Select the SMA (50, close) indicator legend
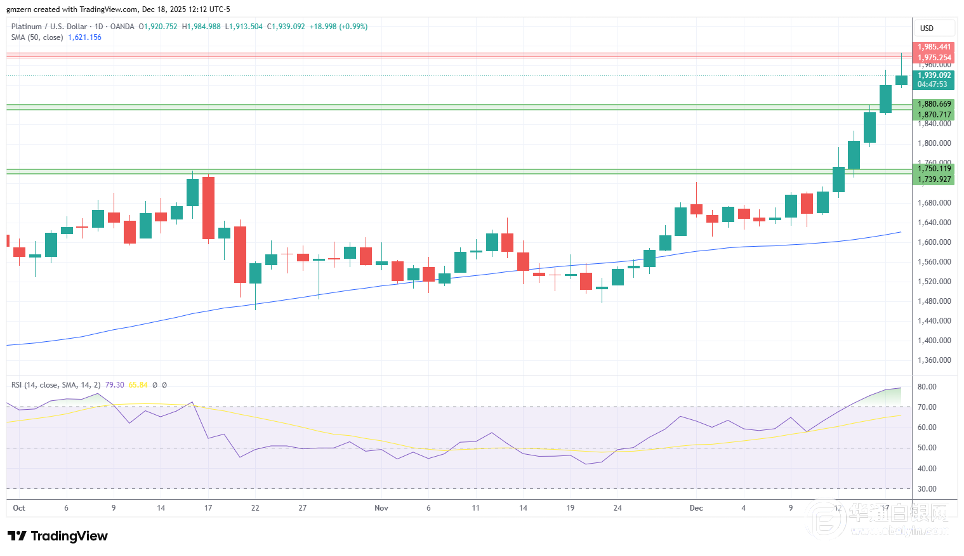964x556 pixels. click(x=38, y=37)
